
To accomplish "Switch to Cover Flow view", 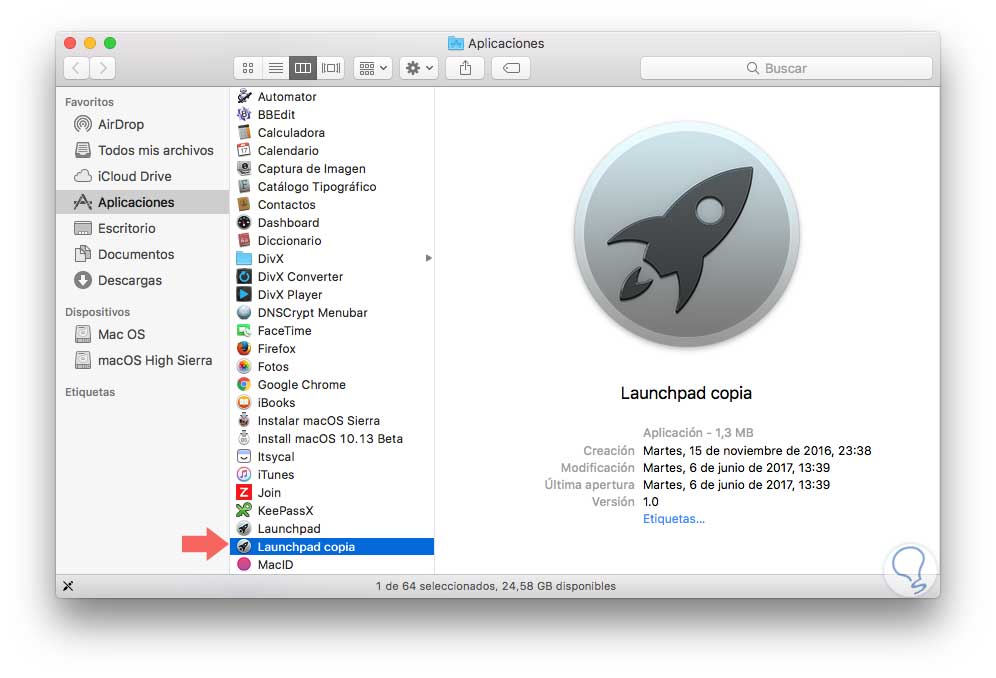I will coord(331,68).
